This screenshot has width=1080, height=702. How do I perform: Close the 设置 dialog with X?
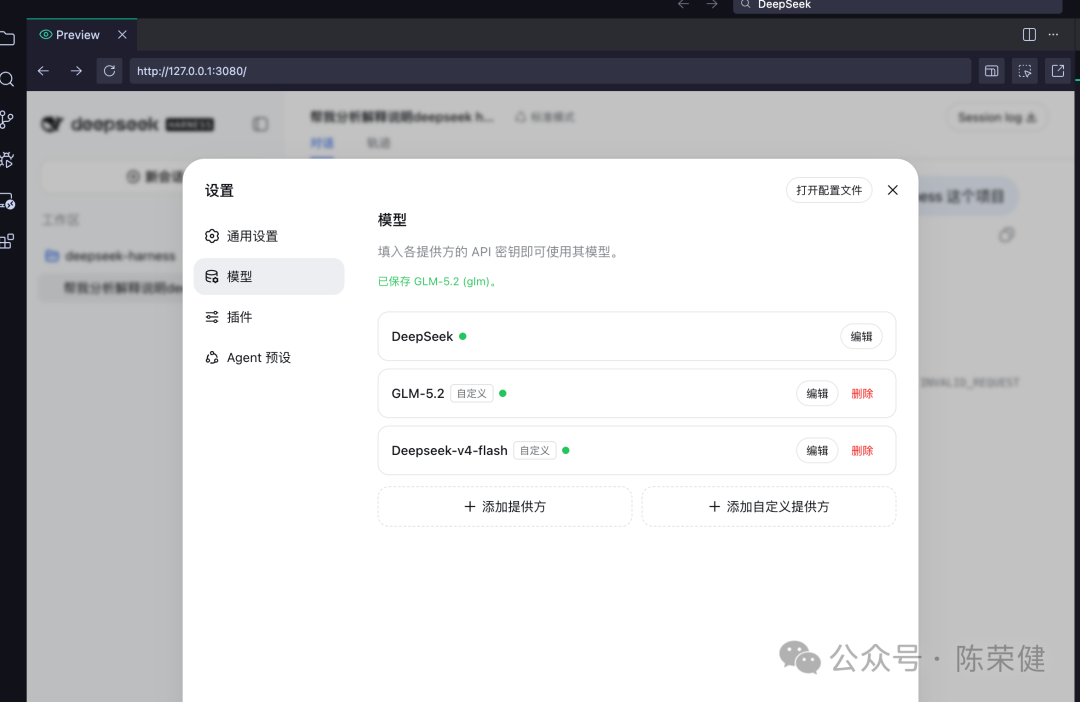click(893, 190)
